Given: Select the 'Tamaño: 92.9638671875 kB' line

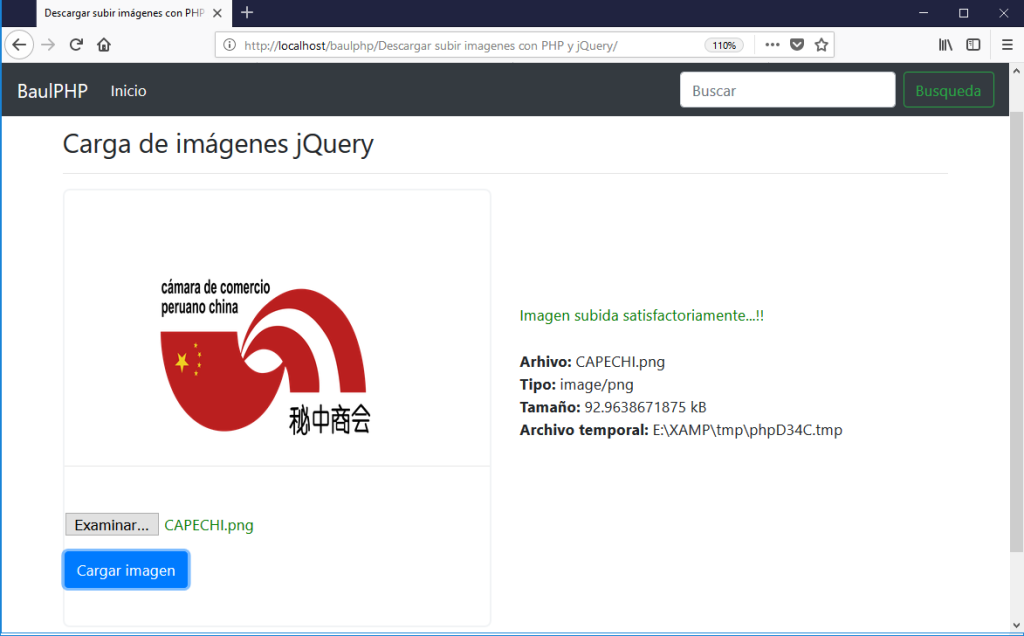Looking at the screenshot, I should click(x=613, y=407).
